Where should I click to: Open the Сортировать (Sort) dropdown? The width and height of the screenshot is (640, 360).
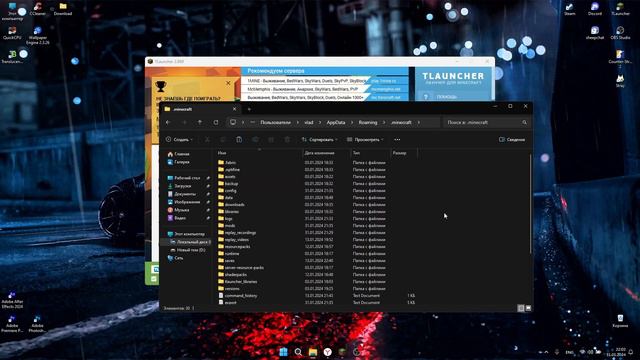coord(320,140)
